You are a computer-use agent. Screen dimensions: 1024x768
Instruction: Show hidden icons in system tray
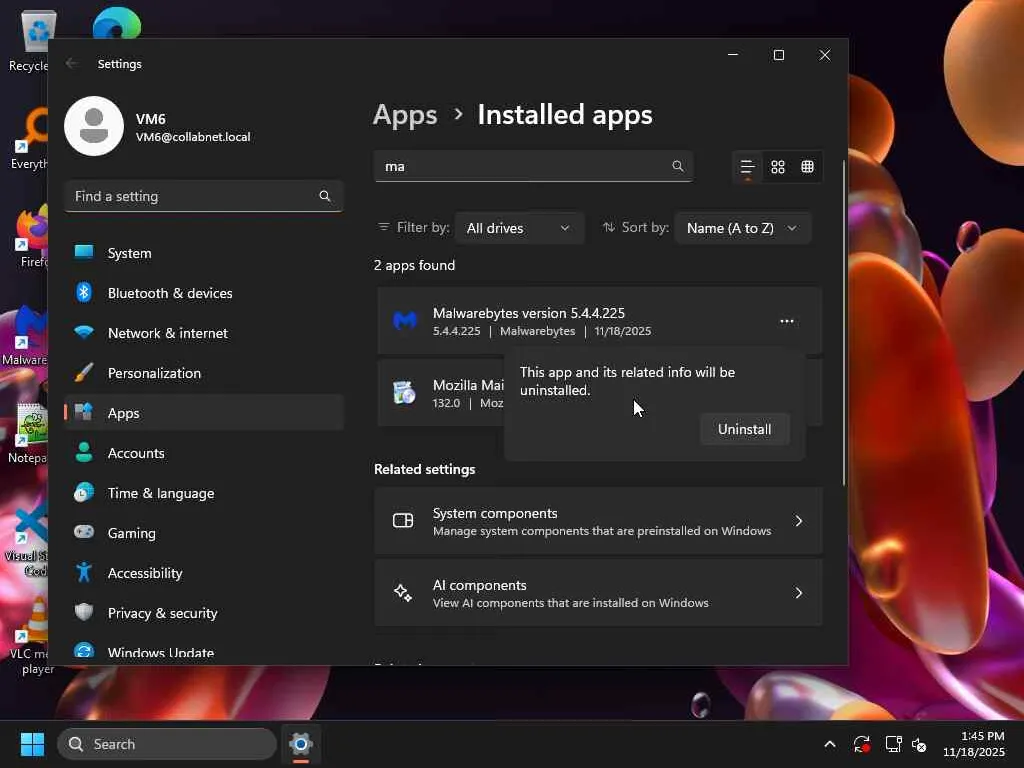click(829, 744)
